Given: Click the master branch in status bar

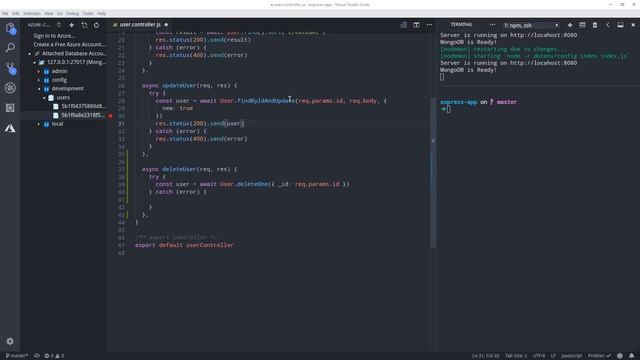Looking at the screenshot, I should [16, 356].
